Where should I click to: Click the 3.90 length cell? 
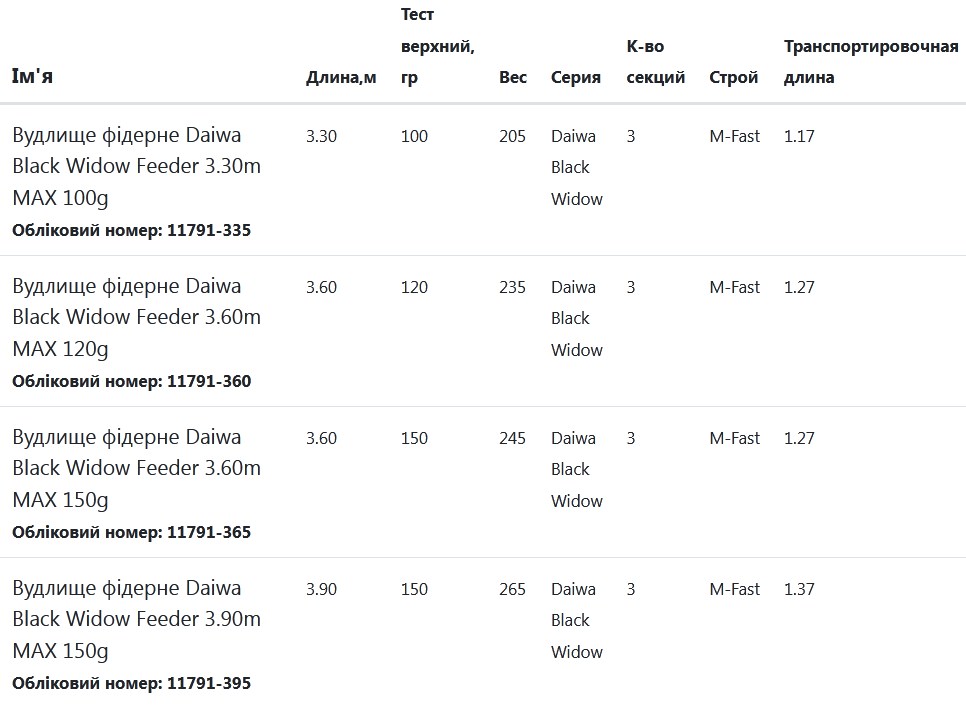(x=322, y=589)
